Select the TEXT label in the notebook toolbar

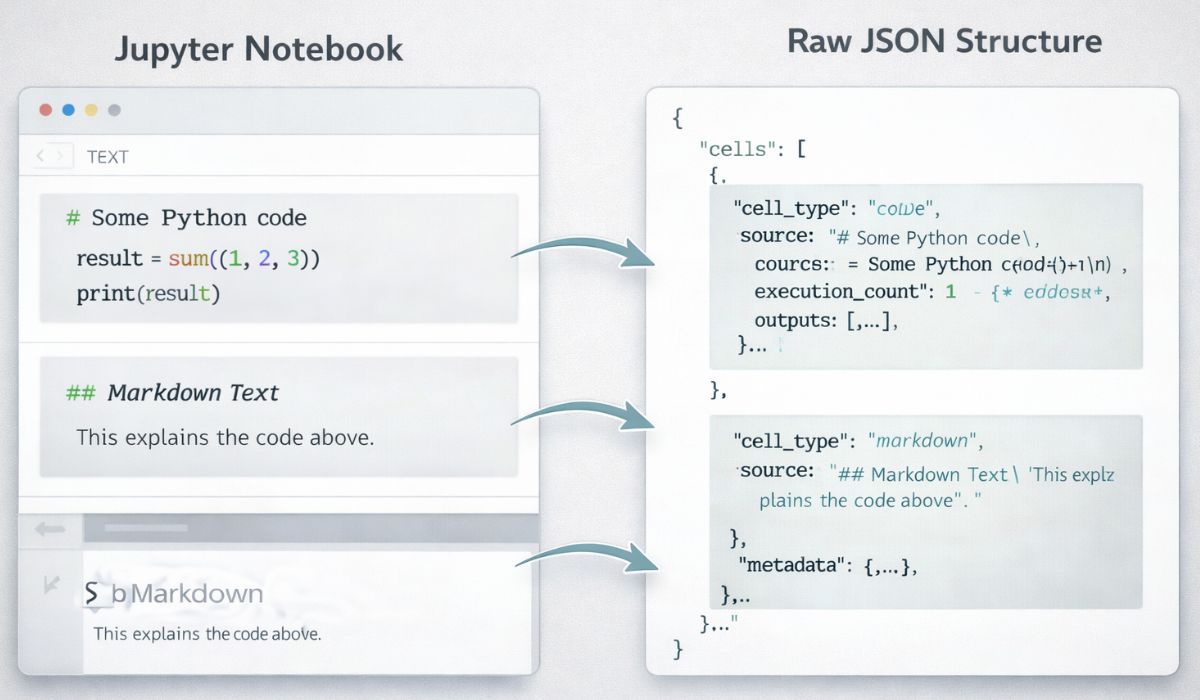coord(108,157)
